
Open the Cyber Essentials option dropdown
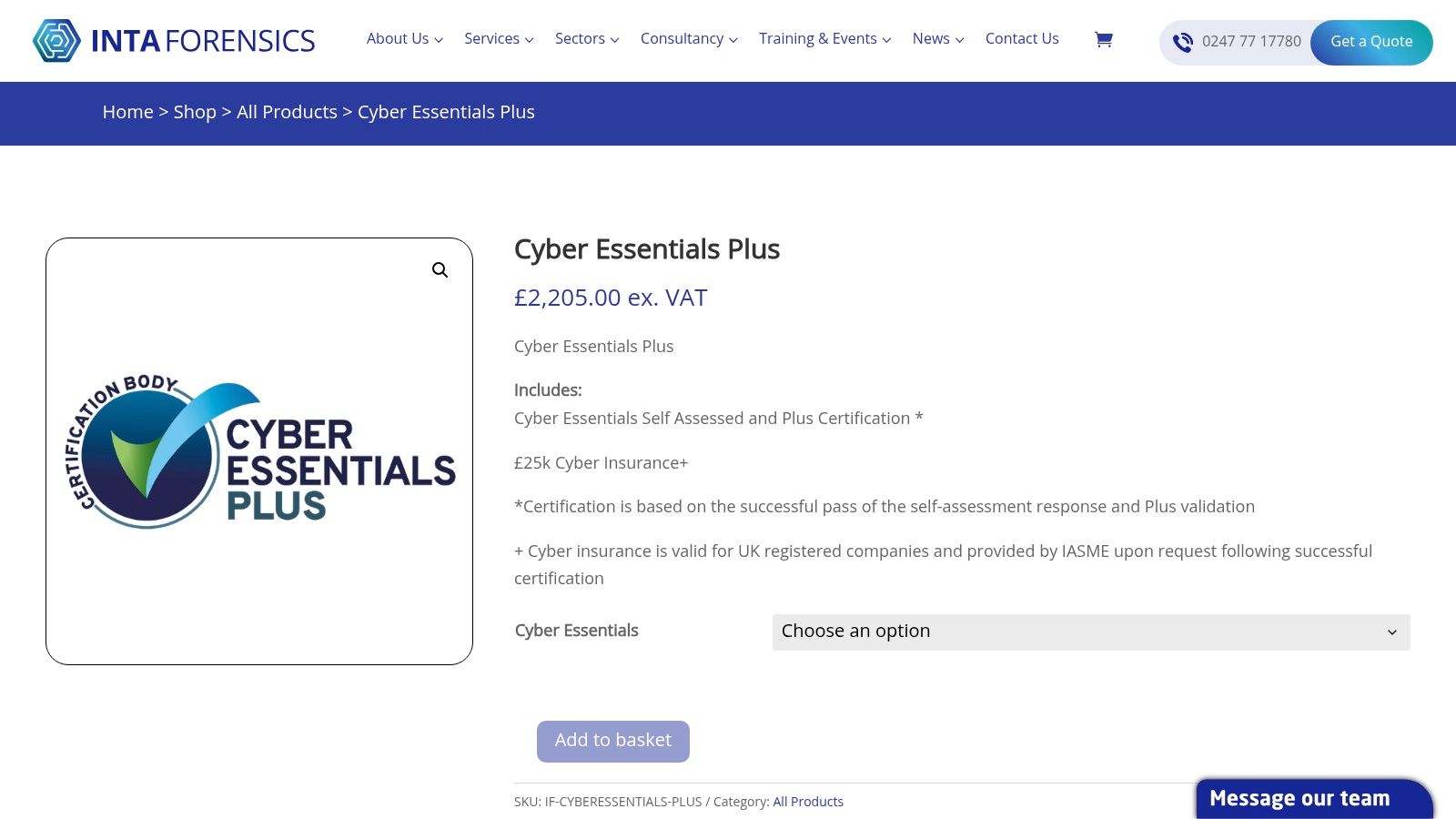click(x=1090, y=632)
